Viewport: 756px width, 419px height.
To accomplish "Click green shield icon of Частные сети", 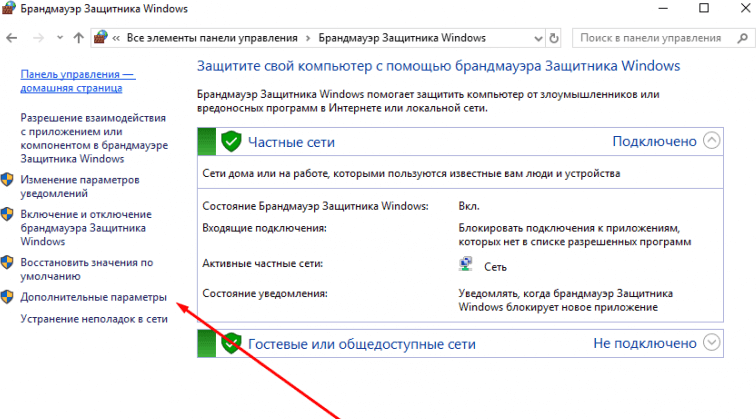I will (231, 142).
